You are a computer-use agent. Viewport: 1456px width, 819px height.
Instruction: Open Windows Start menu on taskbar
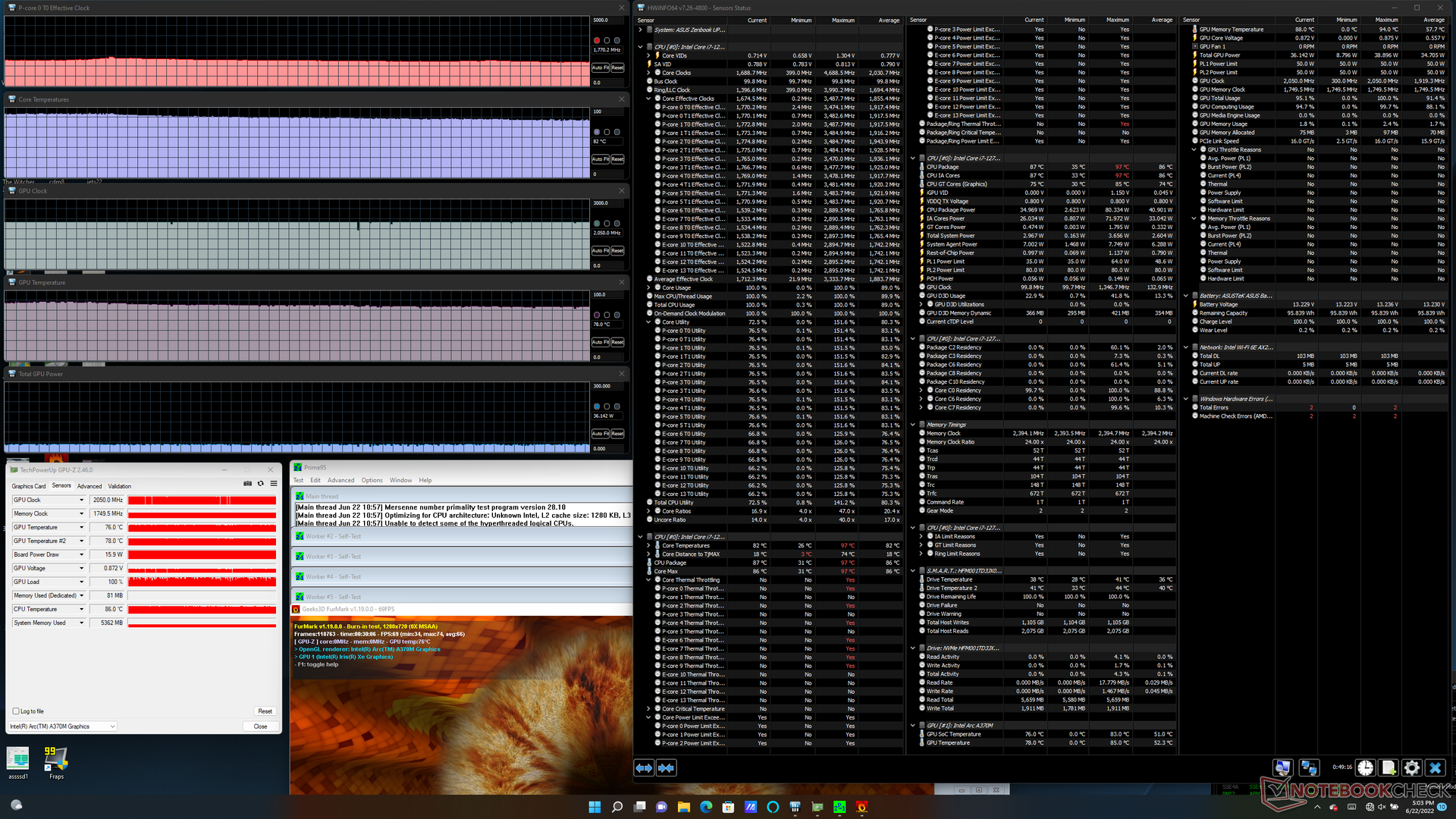pos(595,807)
